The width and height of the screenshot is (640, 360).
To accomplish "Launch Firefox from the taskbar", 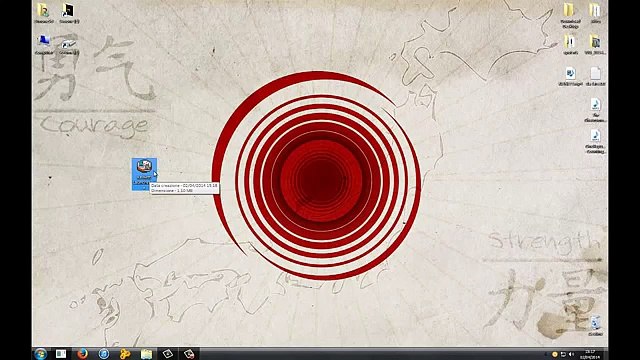I will coord(82,353).
